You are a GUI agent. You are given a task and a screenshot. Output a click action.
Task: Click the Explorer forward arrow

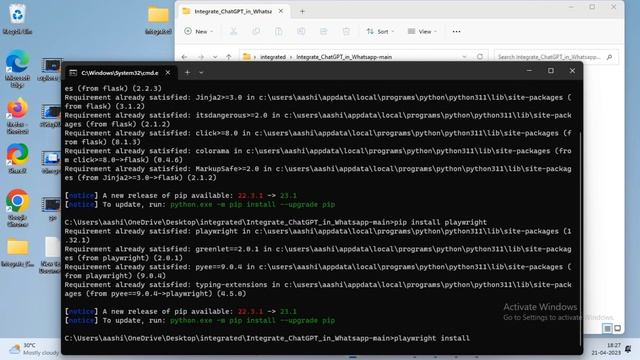[x=200, y=57]
